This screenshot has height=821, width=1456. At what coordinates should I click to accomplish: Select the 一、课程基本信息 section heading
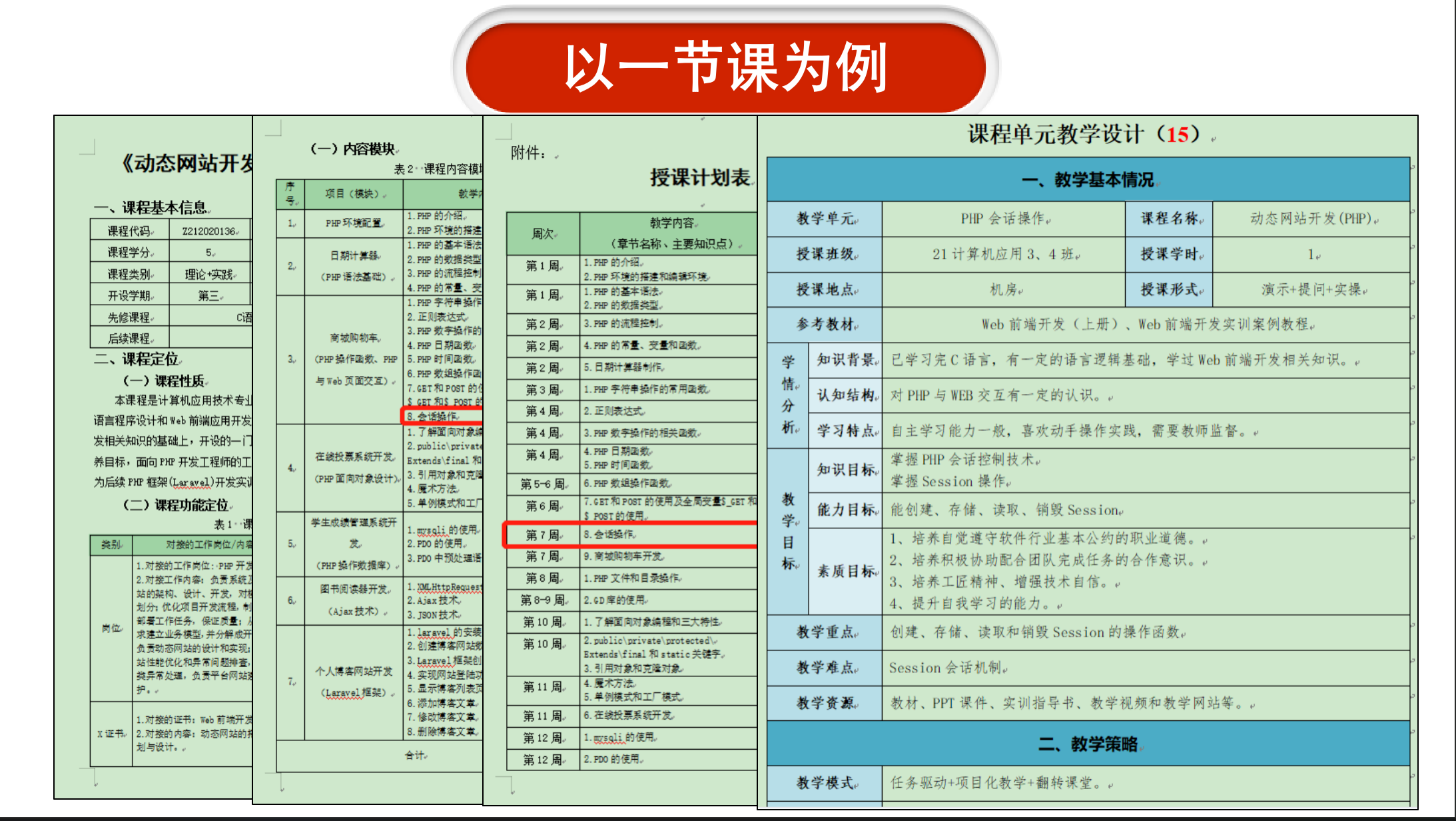pyautogui.click(x=152, y=207)
